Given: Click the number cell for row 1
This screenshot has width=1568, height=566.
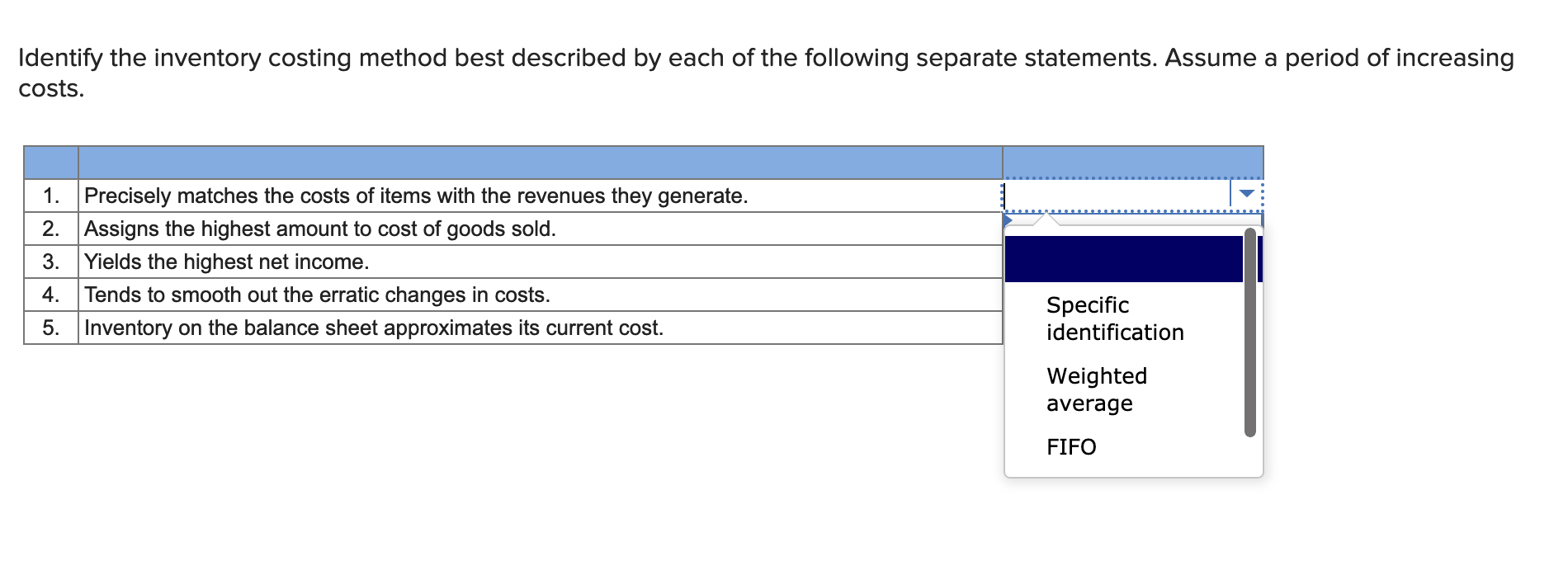Looking at the screenshot, I should click(x=50, y=196).
